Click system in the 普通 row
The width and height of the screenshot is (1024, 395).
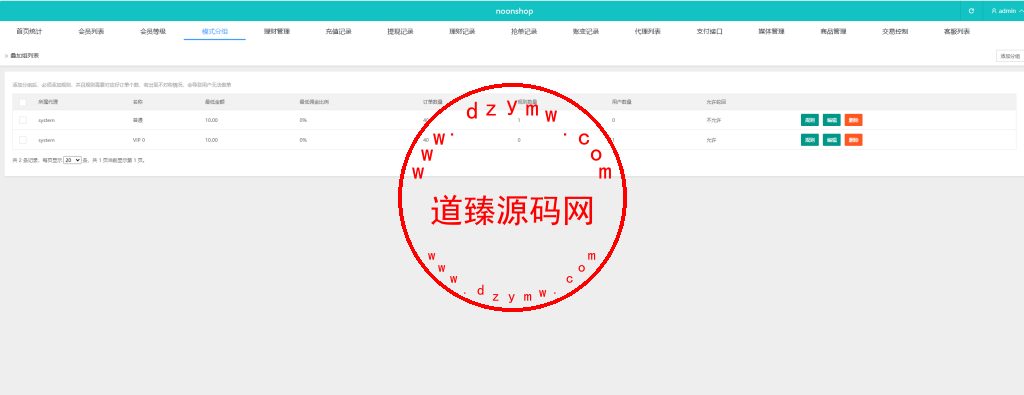[x=46, y=120]
